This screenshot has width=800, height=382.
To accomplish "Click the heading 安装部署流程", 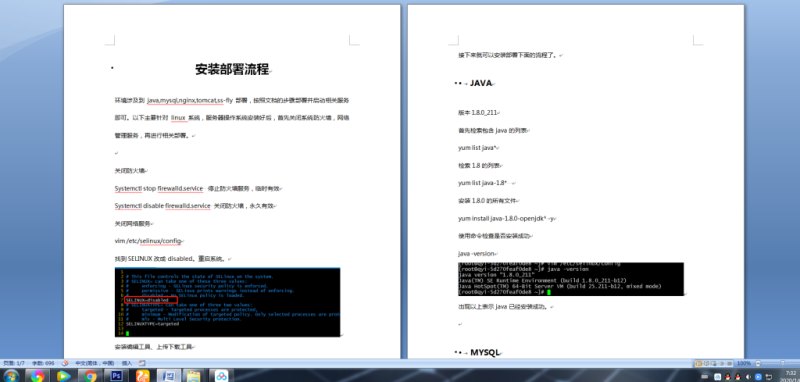I will click(x=232, y=70).
